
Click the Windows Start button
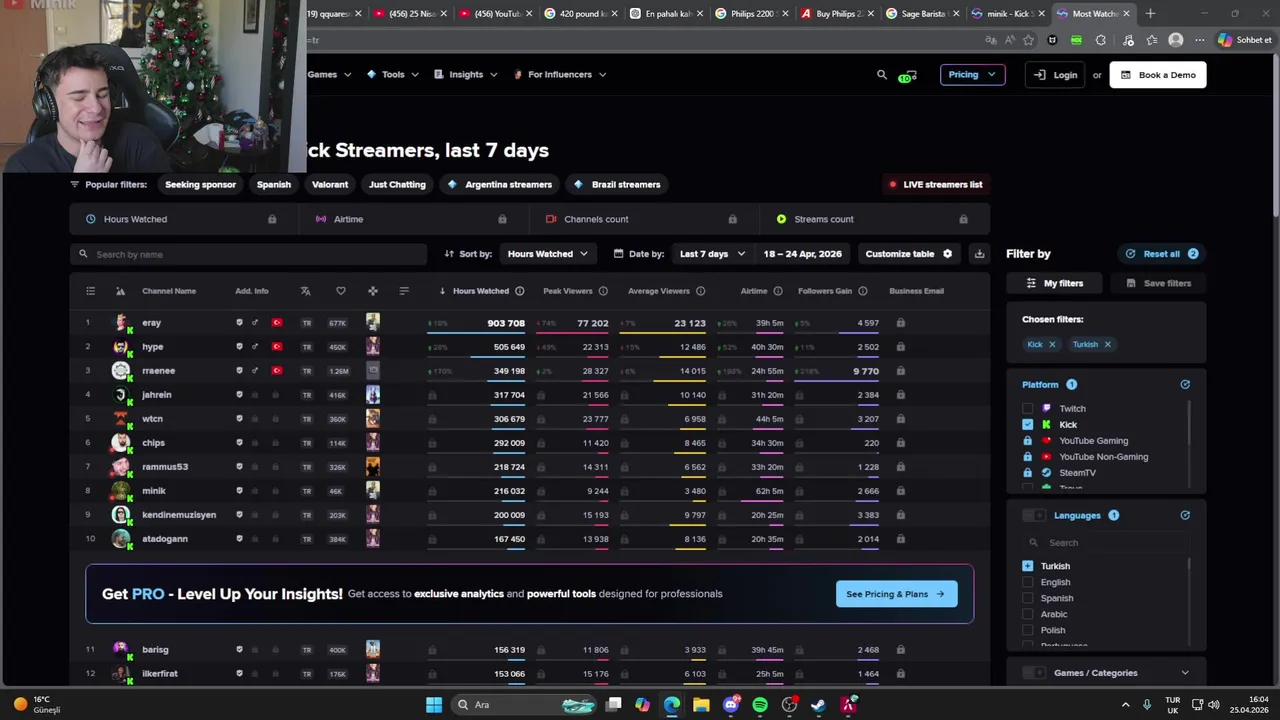click(x=434, y=705)
